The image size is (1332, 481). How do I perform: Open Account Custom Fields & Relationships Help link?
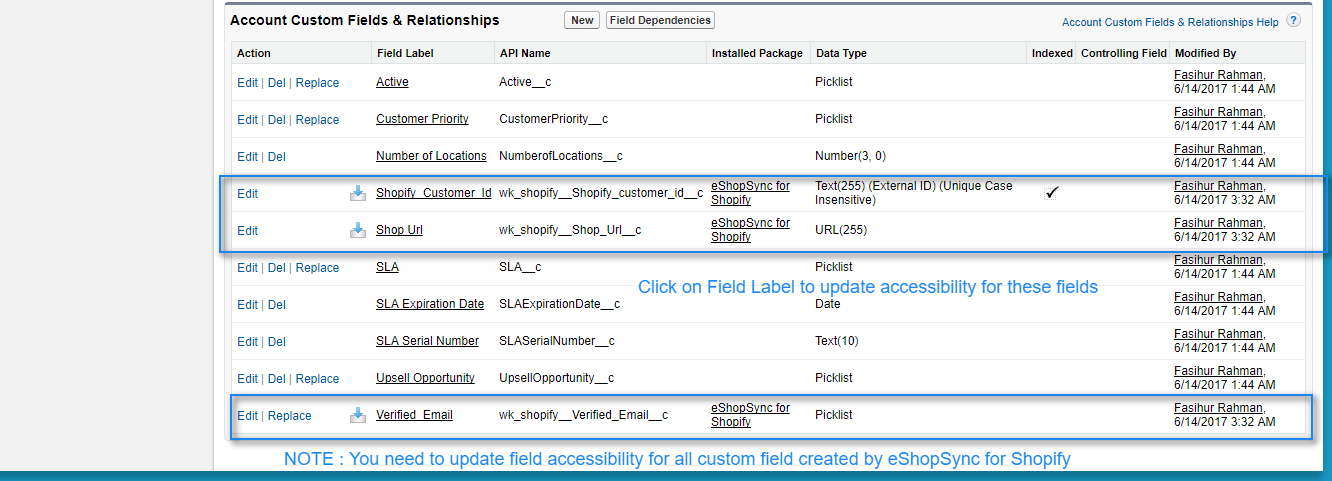[x=1170, y=21]
